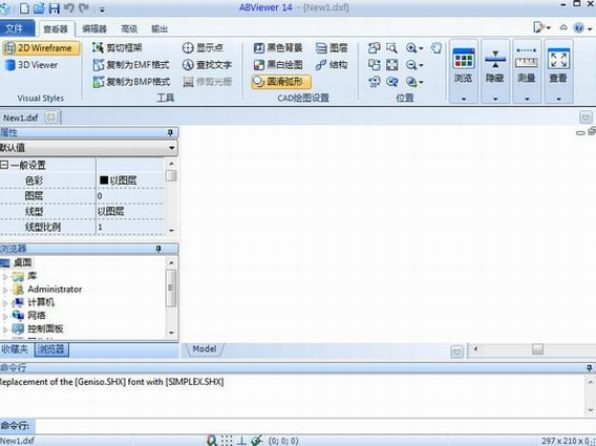The width and height of the screenshot is (596, 446).
Task: Close the New1.dxf document tab
Action: click(x=51, y=117)
